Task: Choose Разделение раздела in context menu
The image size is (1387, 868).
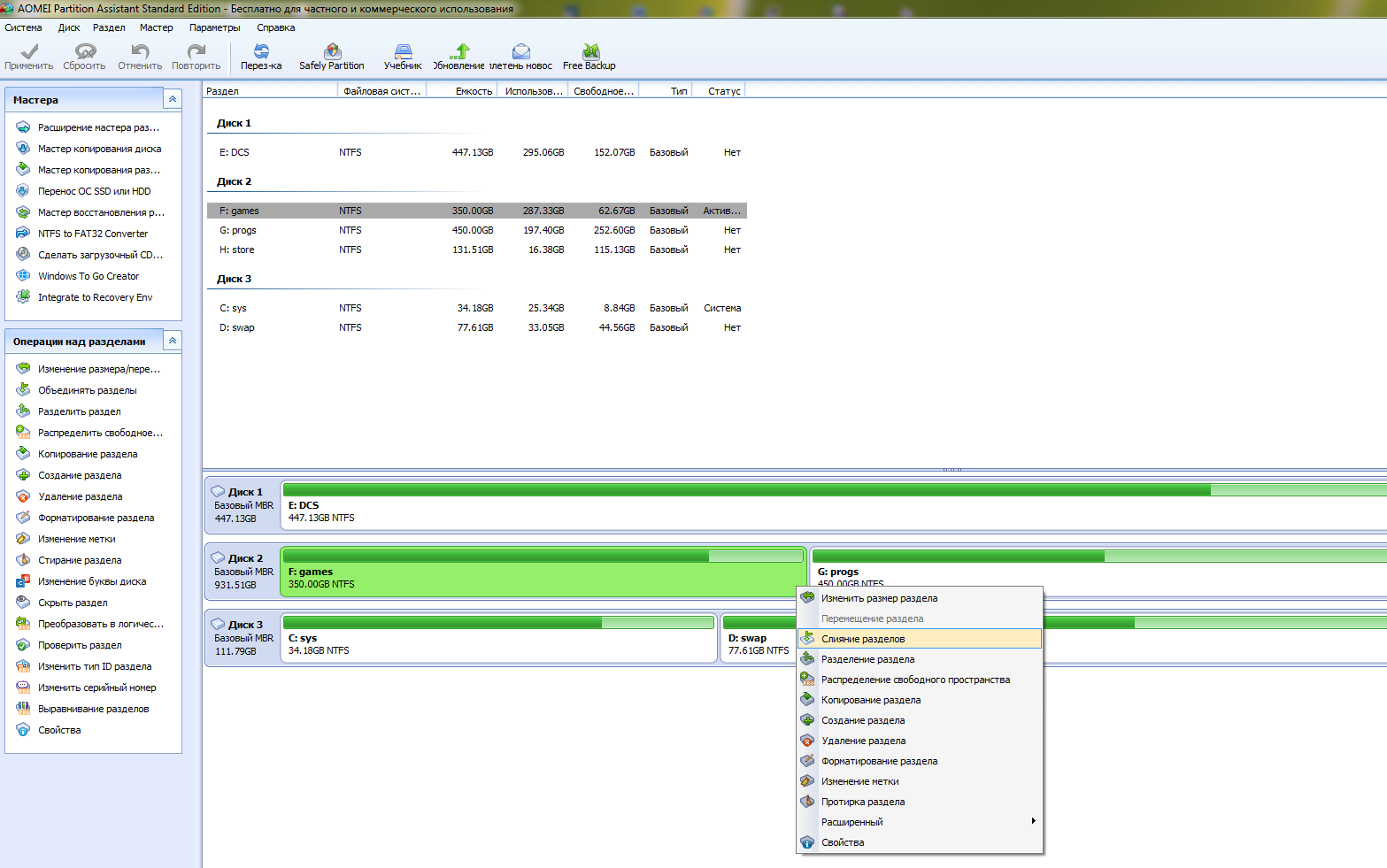Action: (x=920, y=659)
